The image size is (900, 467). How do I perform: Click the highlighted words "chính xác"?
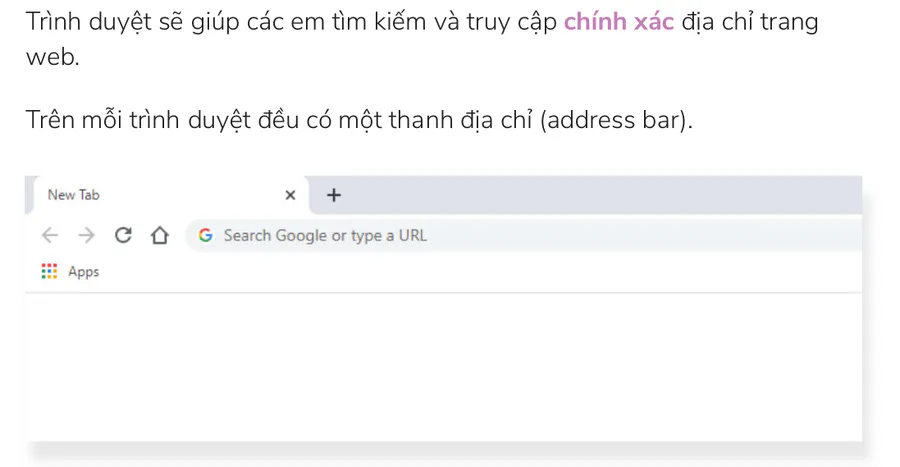[x=618, y=22]
